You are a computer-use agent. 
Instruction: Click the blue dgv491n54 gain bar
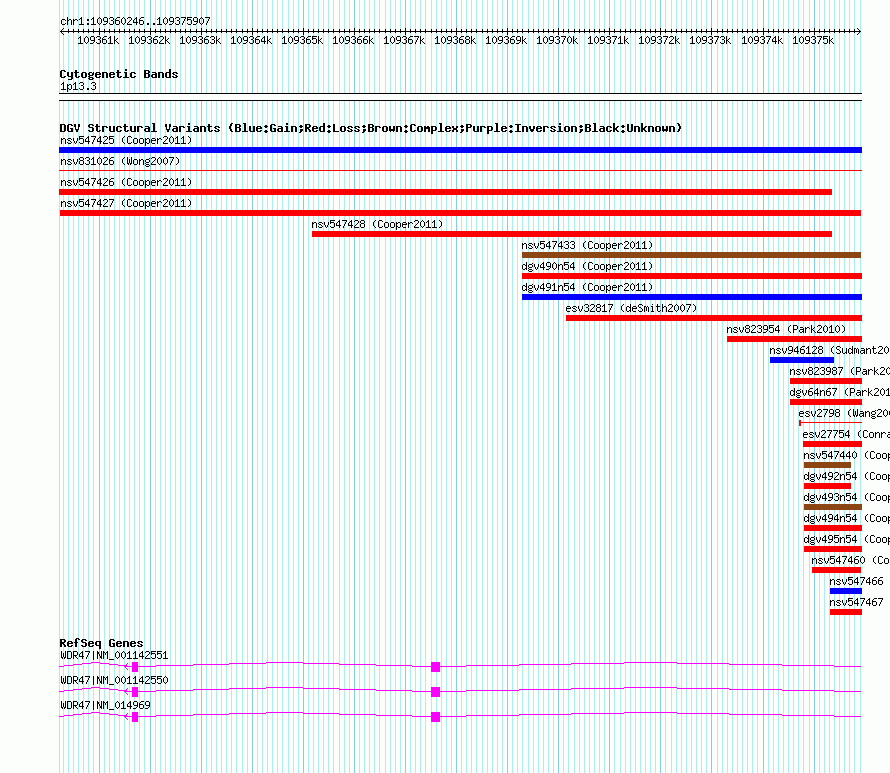coord(692,297)
